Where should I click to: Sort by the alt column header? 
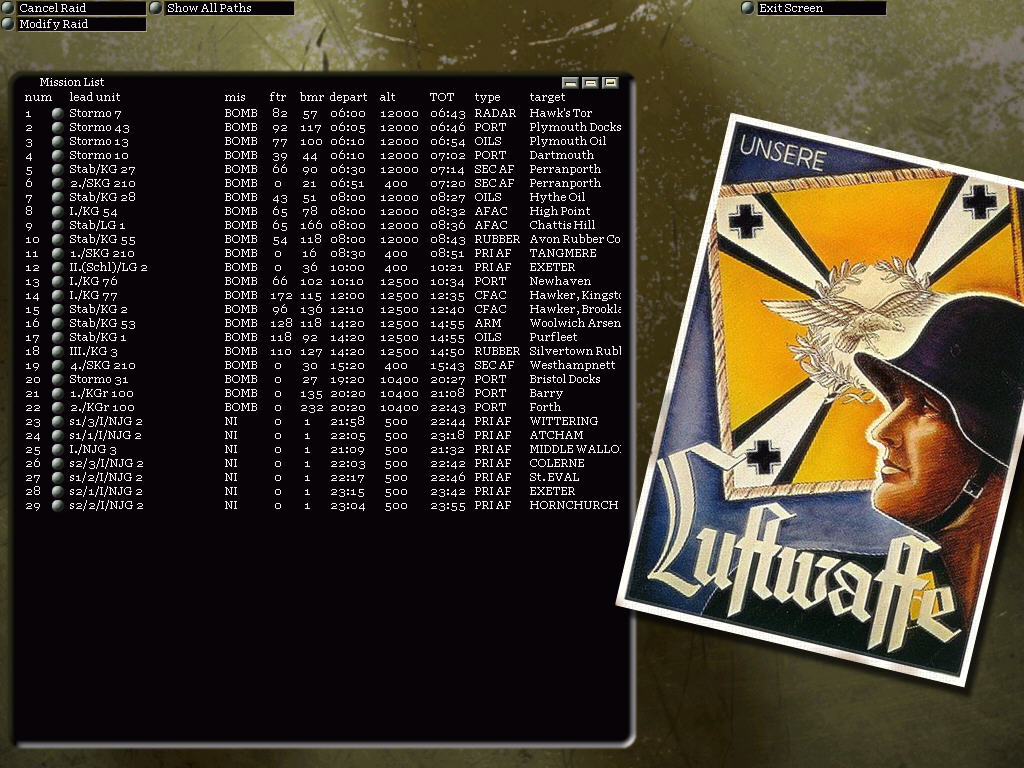point(387,97)
